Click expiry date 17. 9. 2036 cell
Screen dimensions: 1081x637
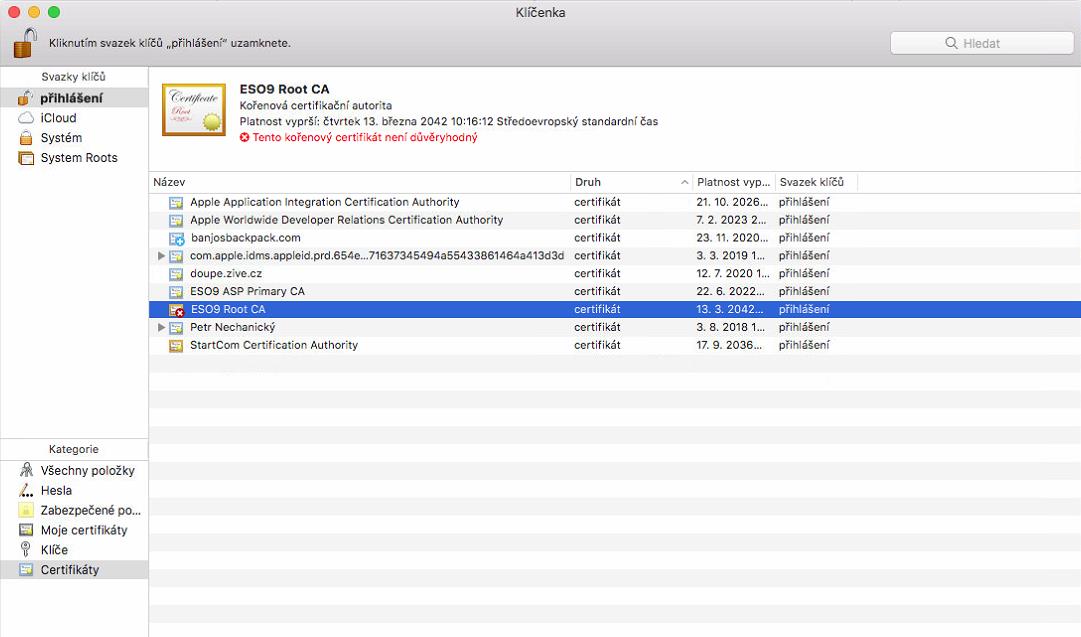tap(729, 345)
